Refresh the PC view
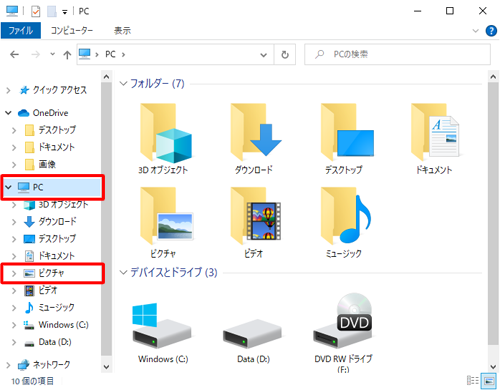Image resolution: width=500 pixels, height=390 pixels. click(x=285, y=55)
